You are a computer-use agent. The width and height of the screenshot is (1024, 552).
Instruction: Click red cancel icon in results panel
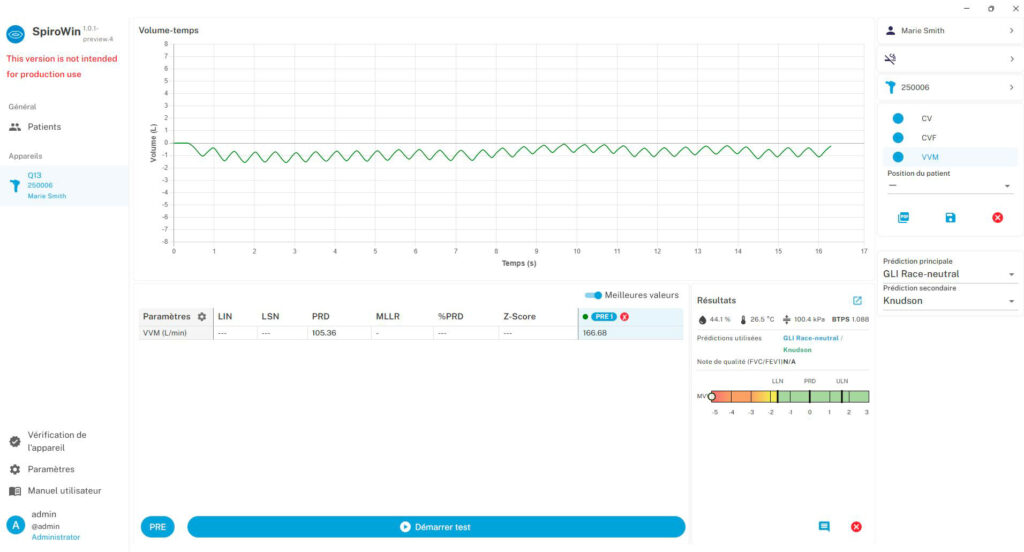click(x=856, y=527)
